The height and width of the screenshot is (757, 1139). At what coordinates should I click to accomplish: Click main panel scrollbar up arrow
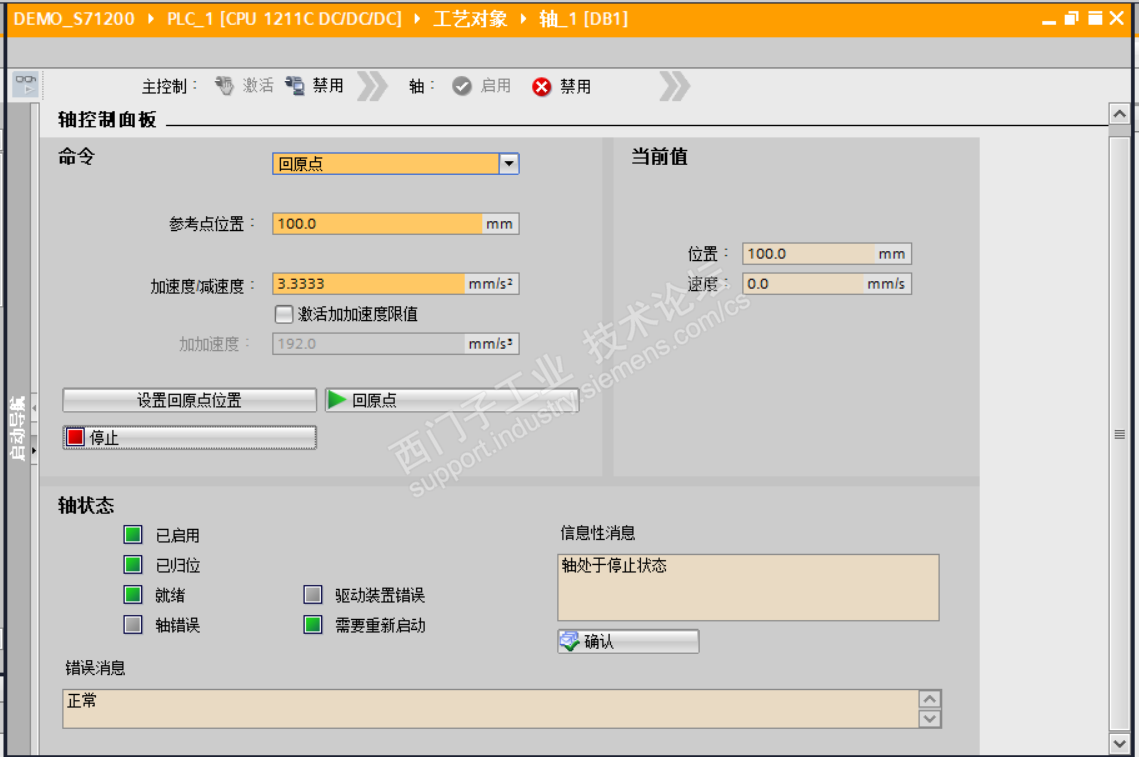click(x=1119, y=114)
